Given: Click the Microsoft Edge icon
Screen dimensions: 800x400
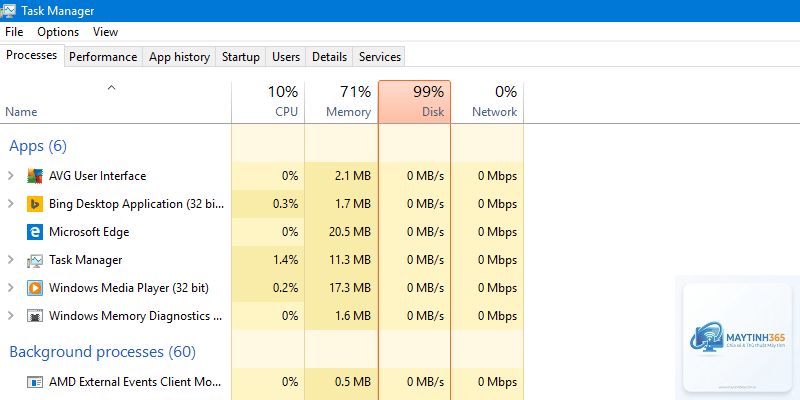Looking at the screenshot, I should point(35,232).
